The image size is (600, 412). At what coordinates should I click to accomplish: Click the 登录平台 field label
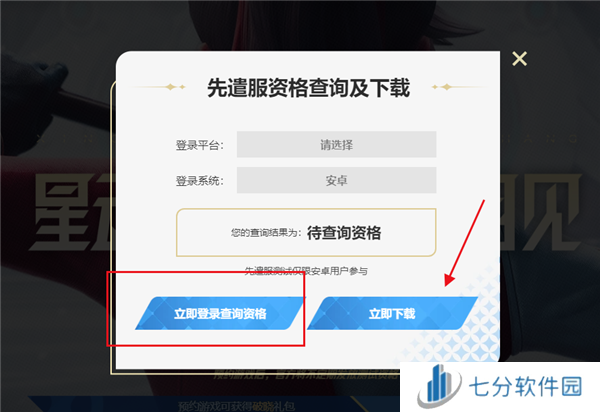199,145
